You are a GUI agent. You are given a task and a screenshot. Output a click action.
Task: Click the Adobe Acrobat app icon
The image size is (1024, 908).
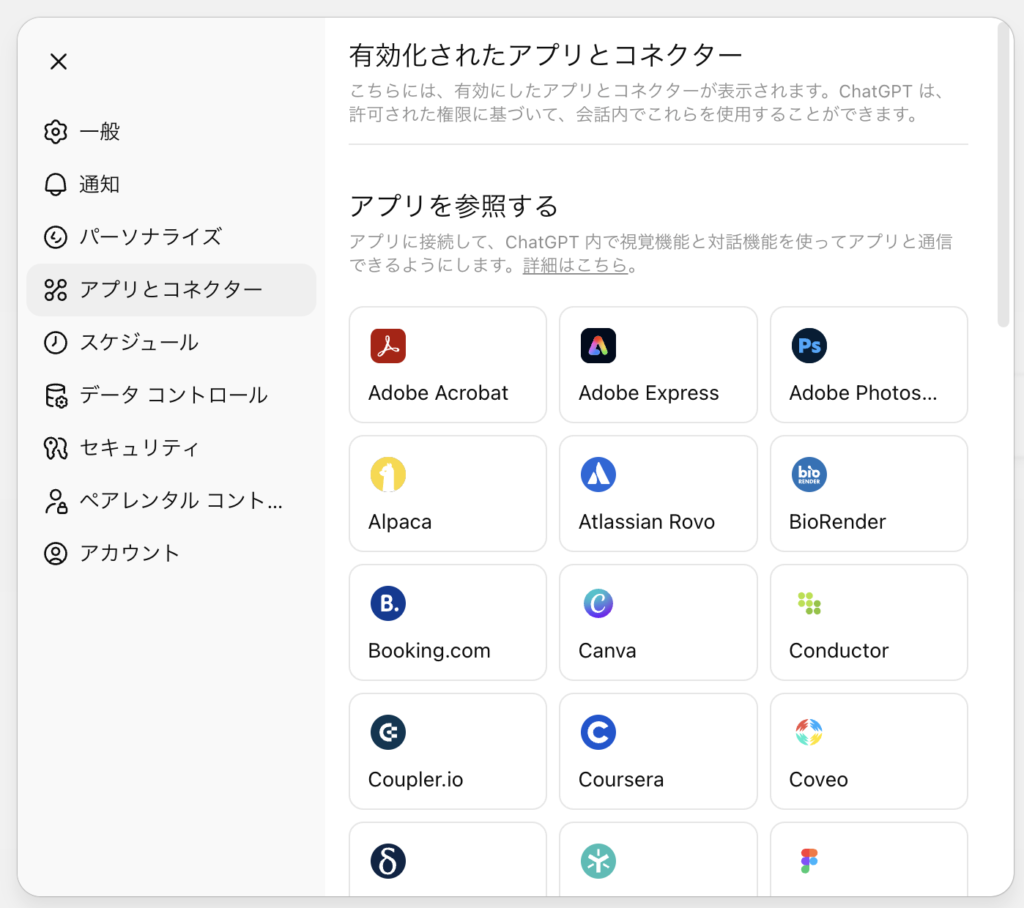387,346
